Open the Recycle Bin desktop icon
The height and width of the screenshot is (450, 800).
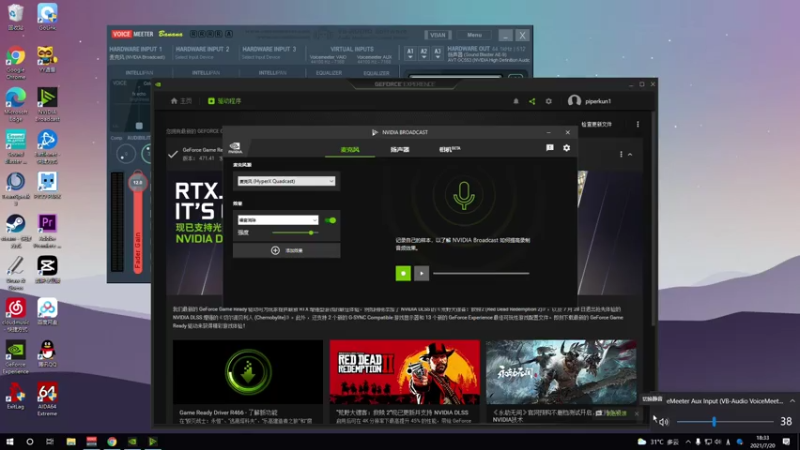pos(16,17)
